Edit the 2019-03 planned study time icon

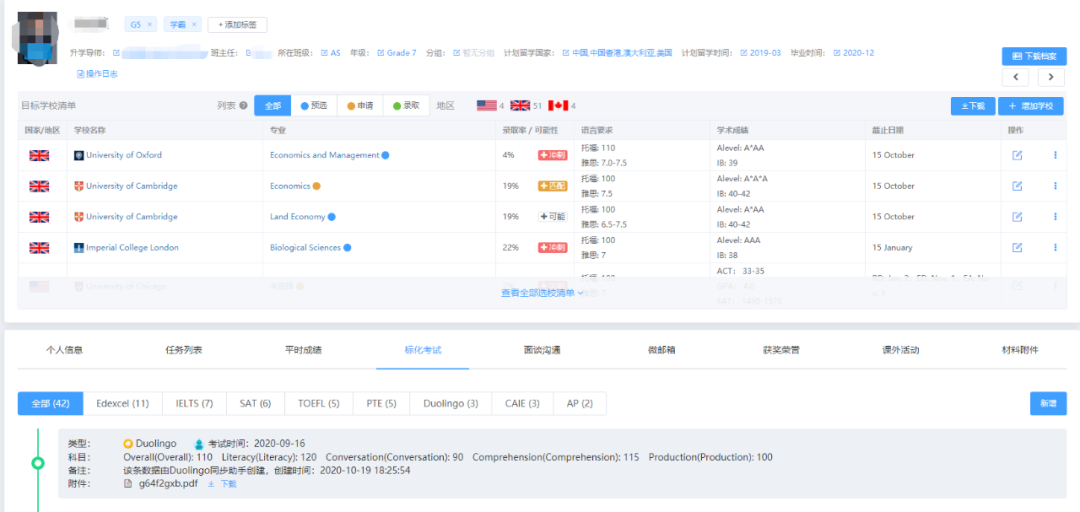click(x=744, y=53)
